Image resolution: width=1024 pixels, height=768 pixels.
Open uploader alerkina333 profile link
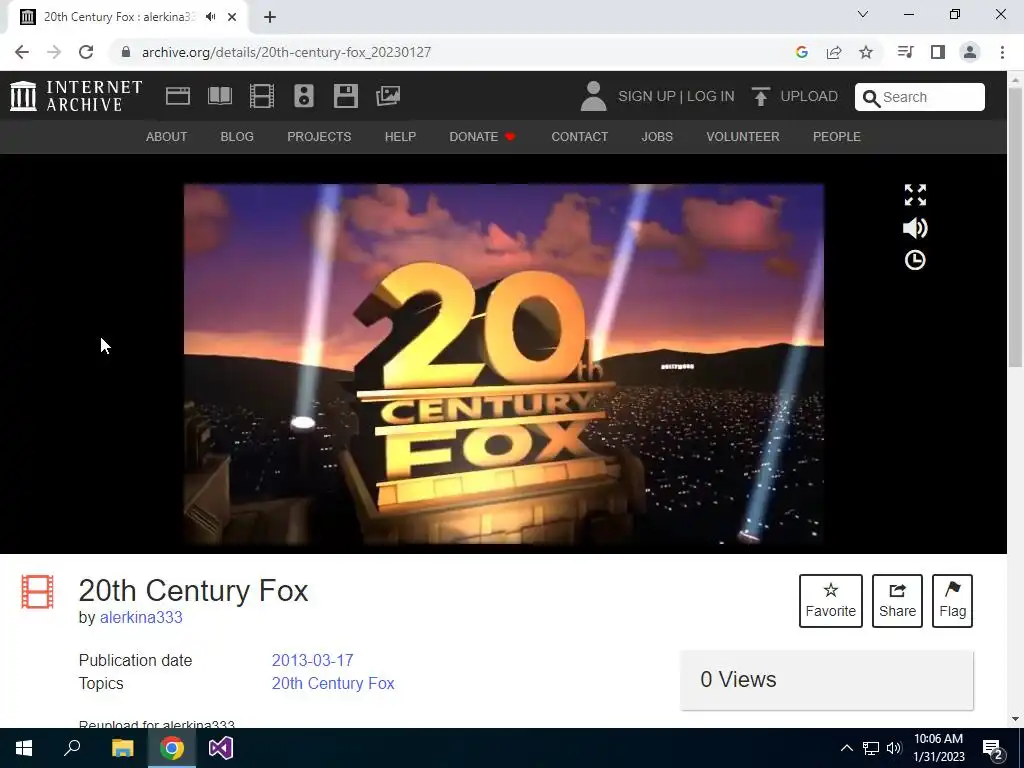(x=141, y=618)
